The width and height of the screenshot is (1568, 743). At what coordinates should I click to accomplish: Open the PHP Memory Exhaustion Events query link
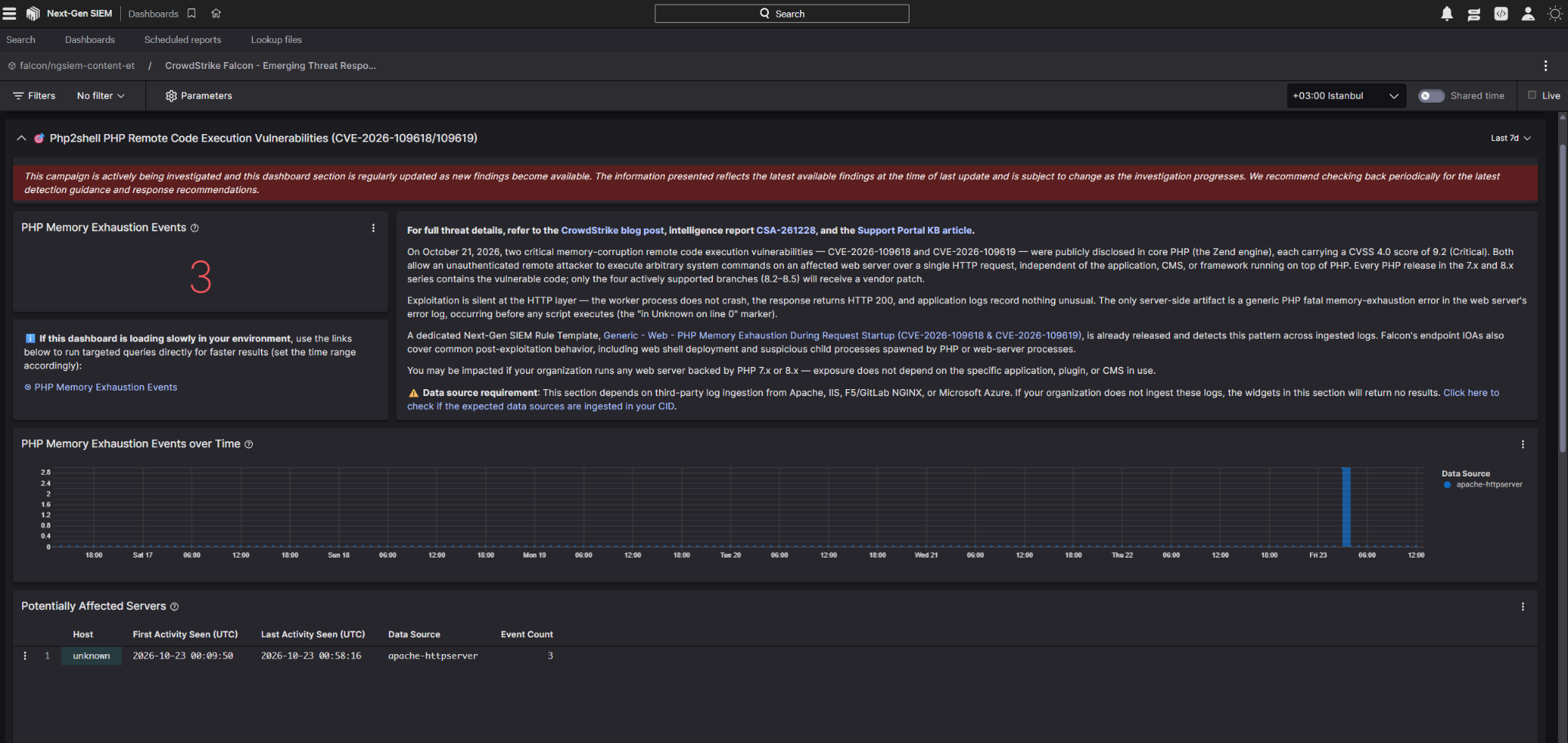point(106,388)
